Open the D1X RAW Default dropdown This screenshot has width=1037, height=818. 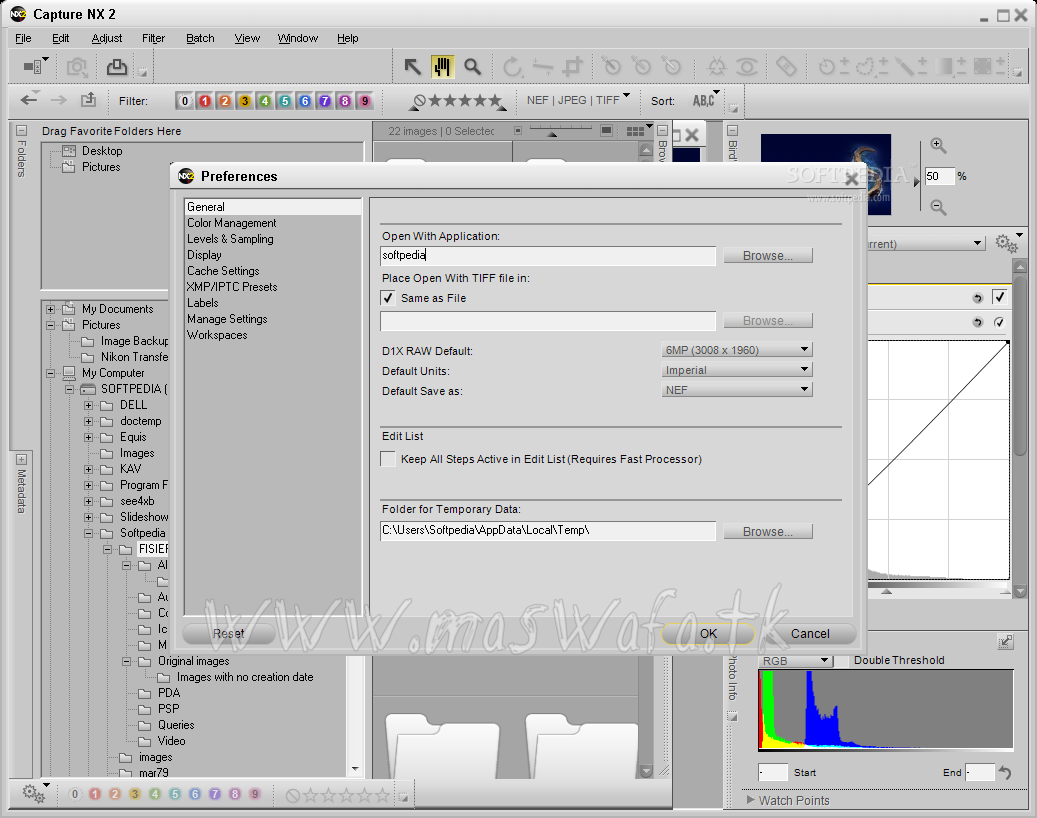coord(737,350)
